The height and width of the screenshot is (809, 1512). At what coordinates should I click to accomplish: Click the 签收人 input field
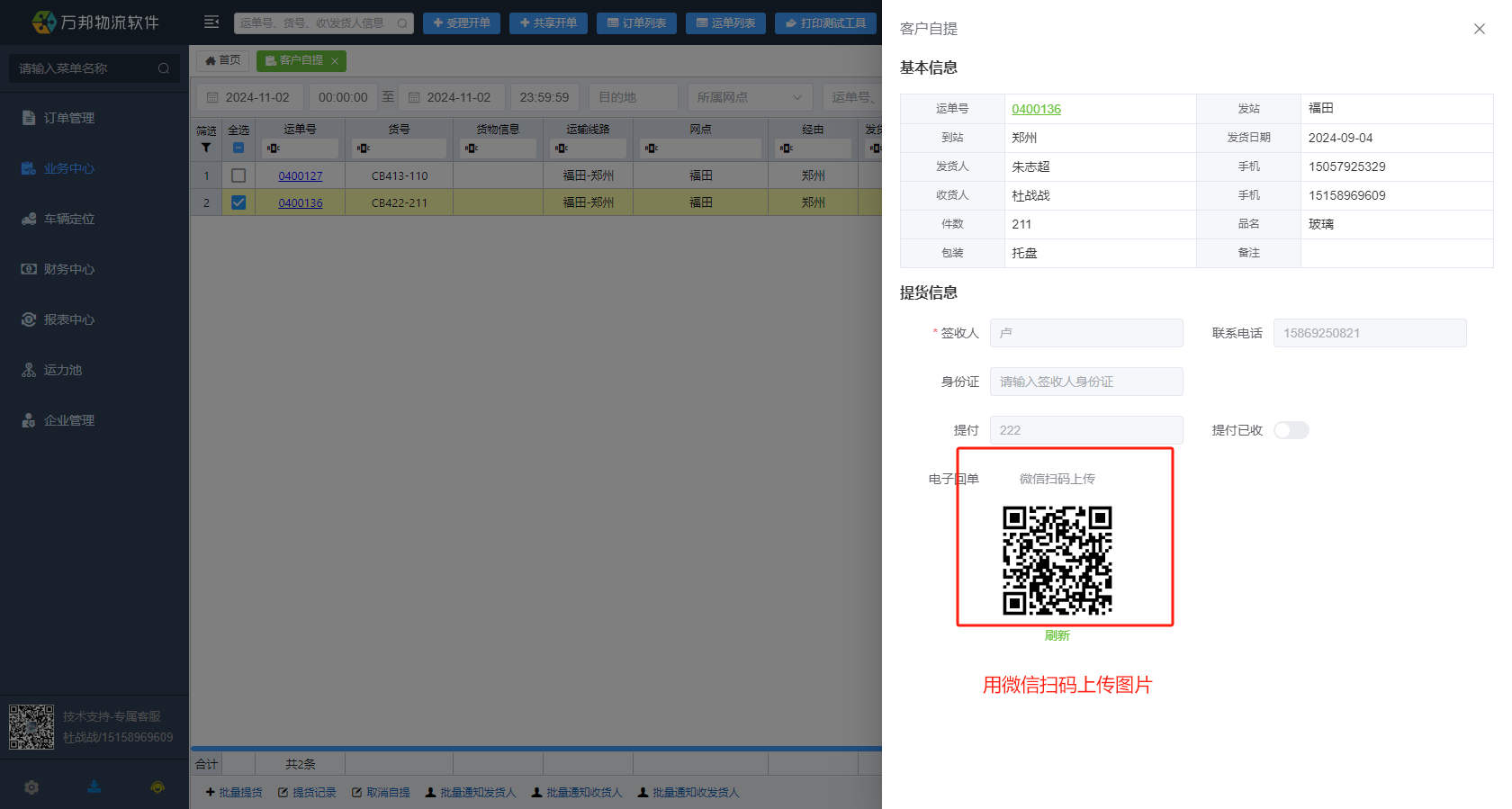[x=1086, y=333]
